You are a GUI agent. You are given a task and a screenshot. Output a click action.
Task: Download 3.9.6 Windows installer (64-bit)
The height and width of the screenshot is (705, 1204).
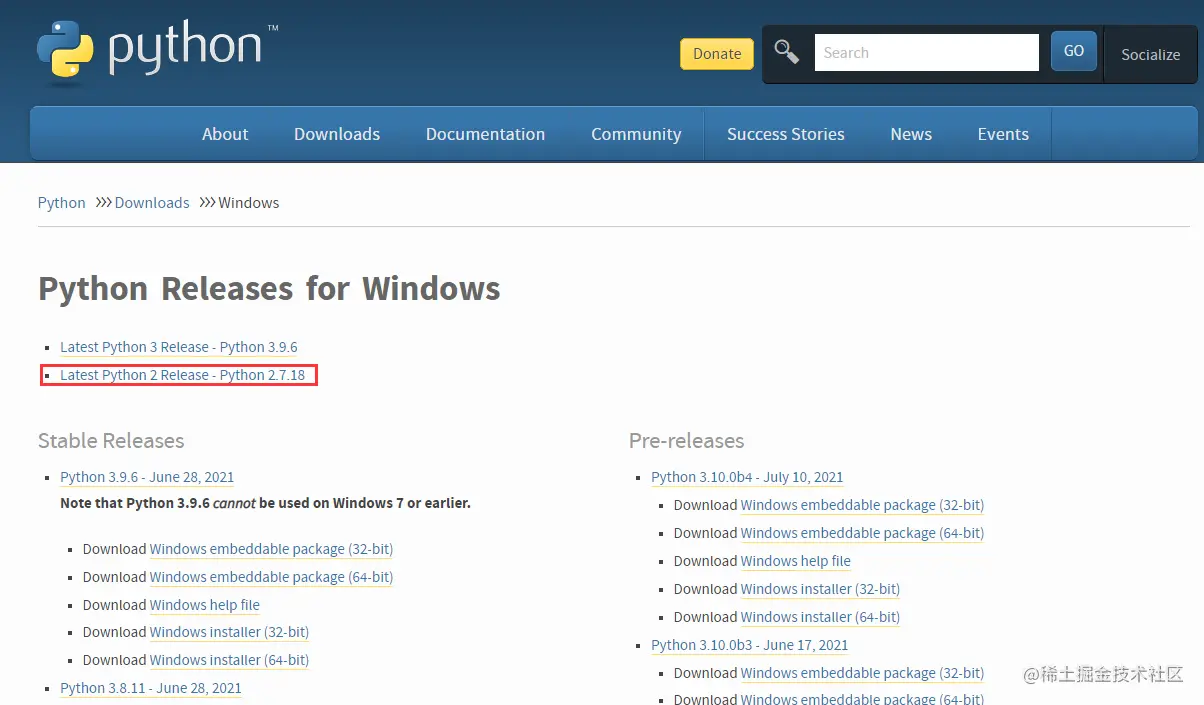pyautogui.click(x=229, y=660)
